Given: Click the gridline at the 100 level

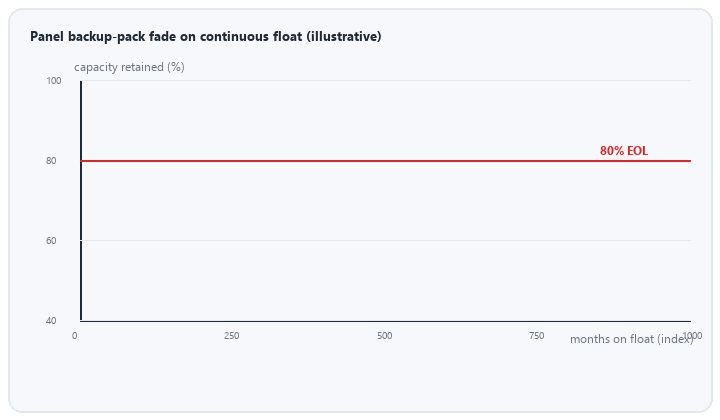Looking at the screenshot, I should (386, 81).
